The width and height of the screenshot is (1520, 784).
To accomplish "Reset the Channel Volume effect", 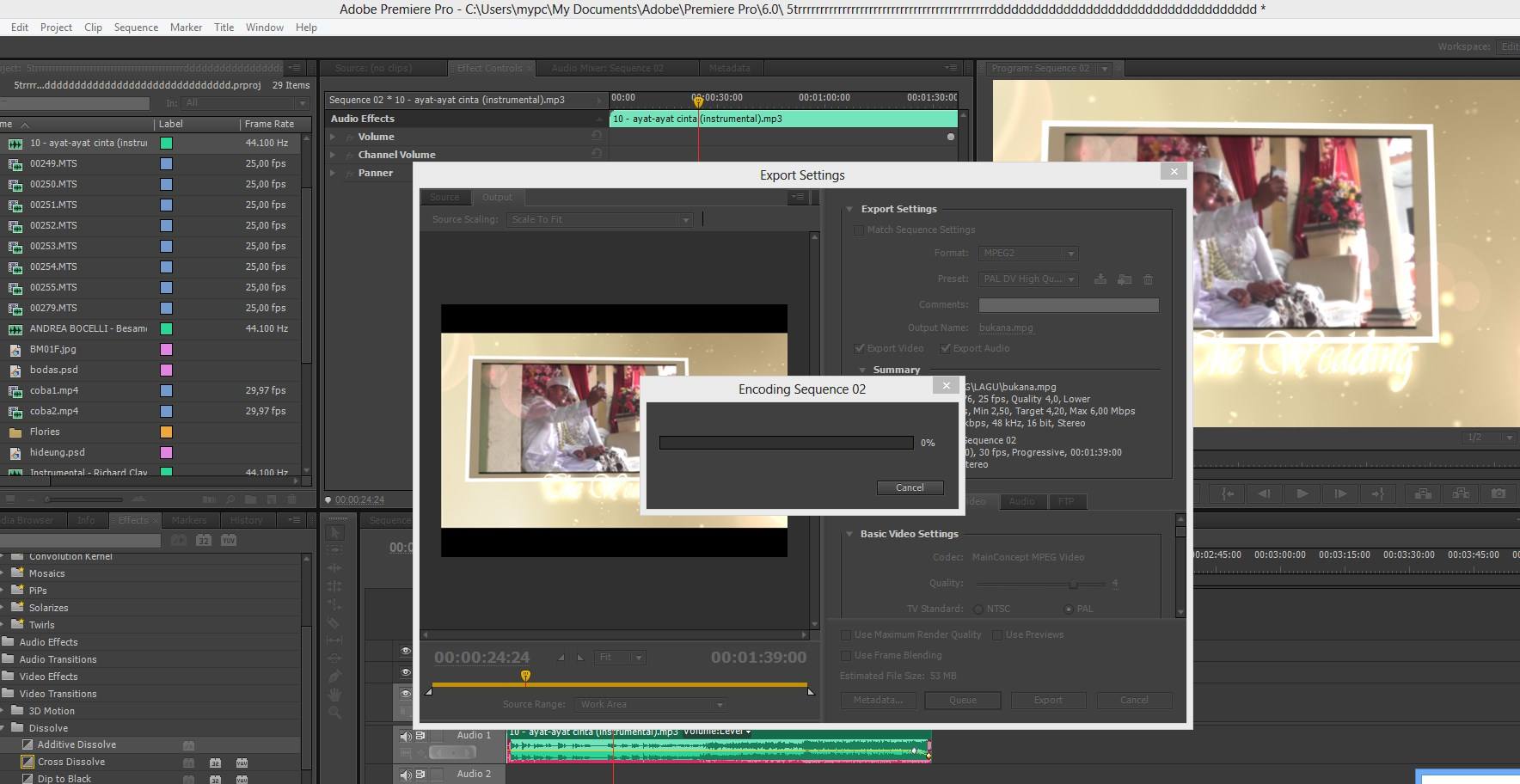I will (x=597, y=154).
